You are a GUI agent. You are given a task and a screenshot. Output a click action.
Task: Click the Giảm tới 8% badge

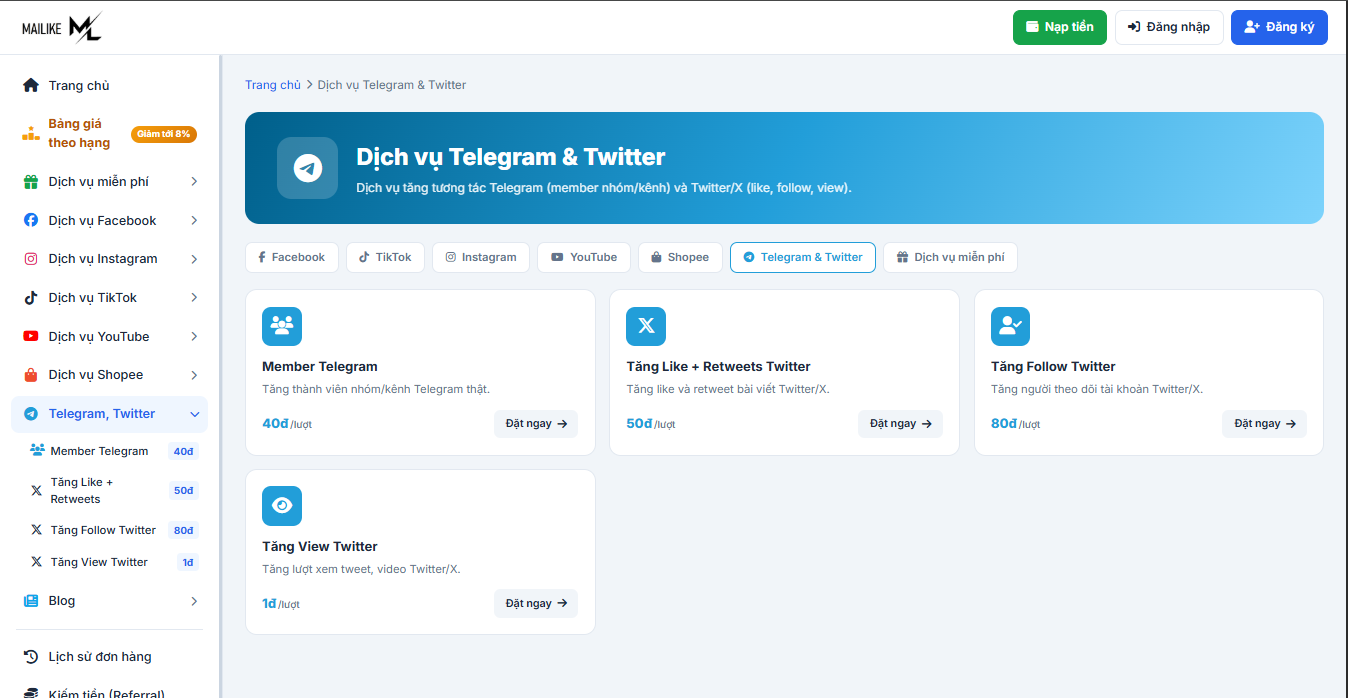[x=164, y=134]
